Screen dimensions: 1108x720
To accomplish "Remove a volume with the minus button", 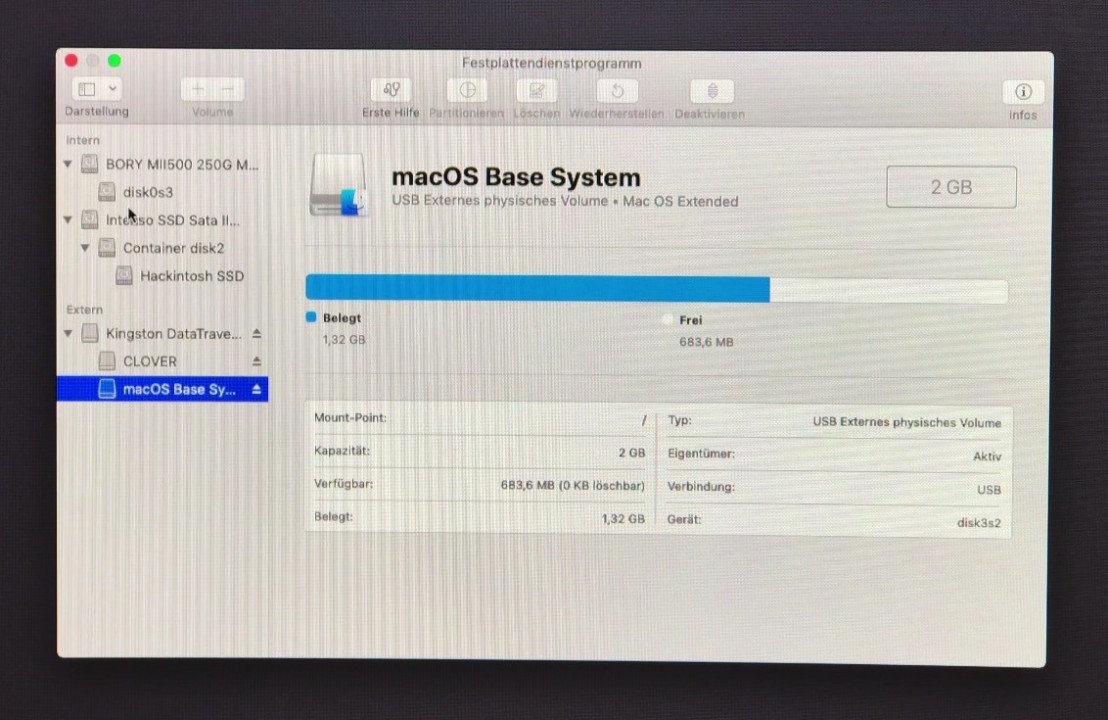I will click(x=228, y=90).
